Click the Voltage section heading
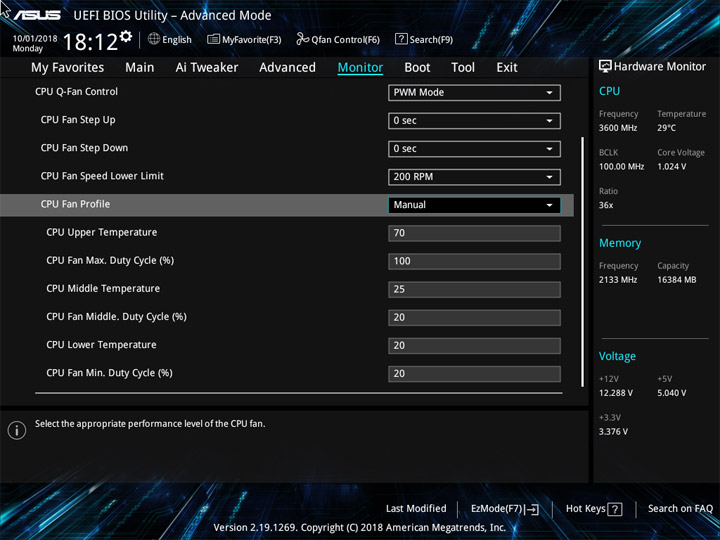The height and width of the screenshot is (540, 720). coord(617,356)
